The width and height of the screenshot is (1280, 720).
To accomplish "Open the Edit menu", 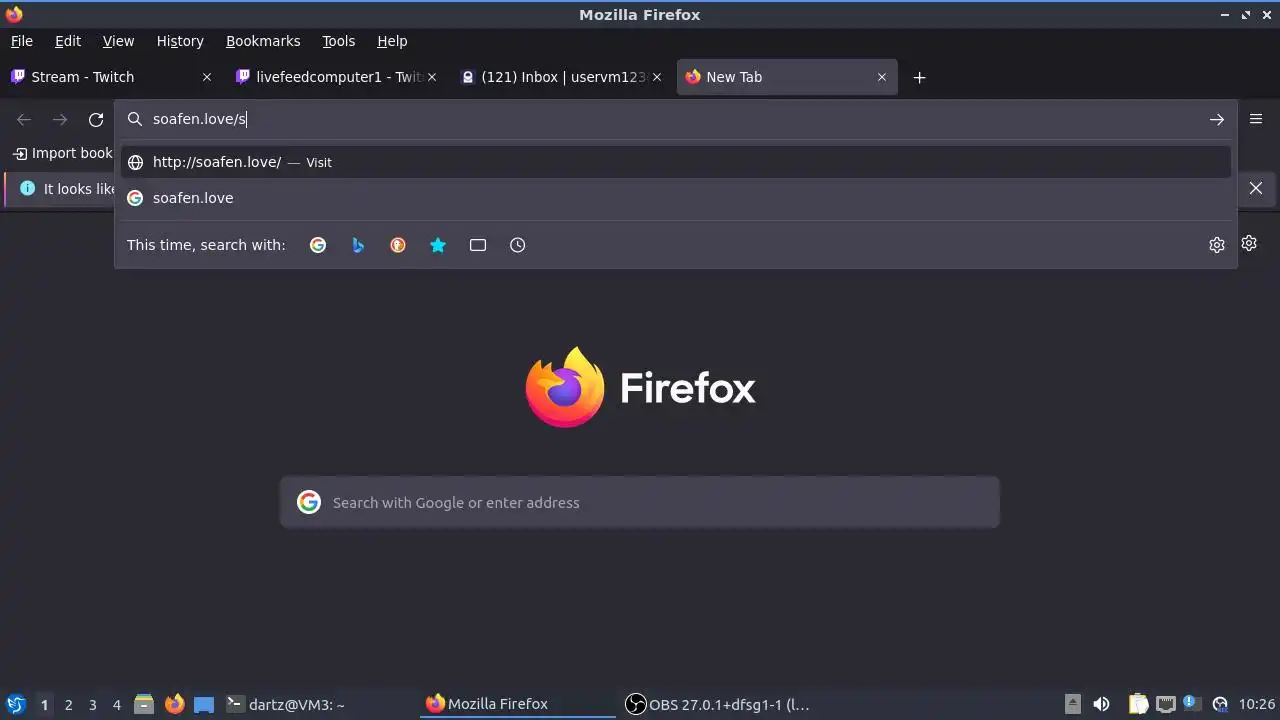I will (68, 41).
